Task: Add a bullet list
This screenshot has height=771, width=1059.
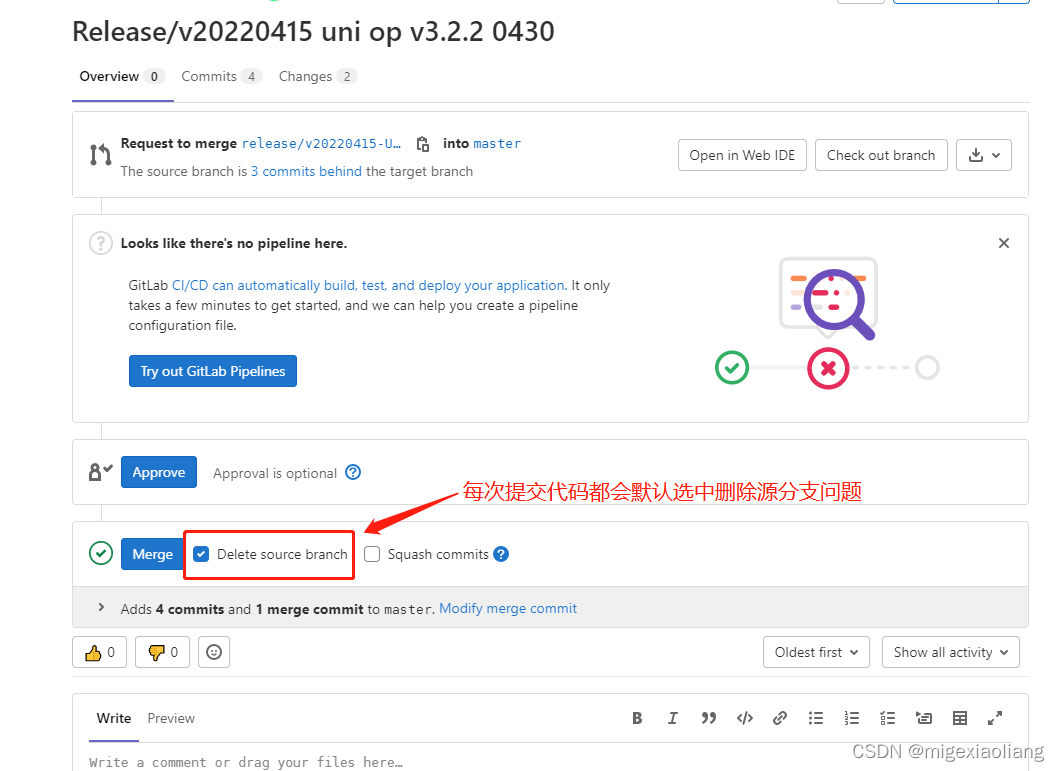Action: (816, 718)
